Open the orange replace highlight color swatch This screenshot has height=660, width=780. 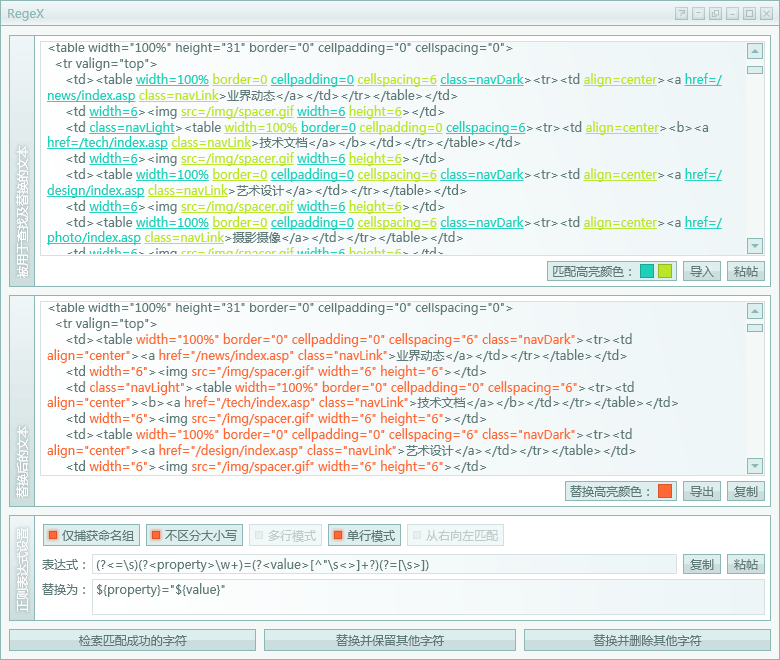click(x=665, y=491)
